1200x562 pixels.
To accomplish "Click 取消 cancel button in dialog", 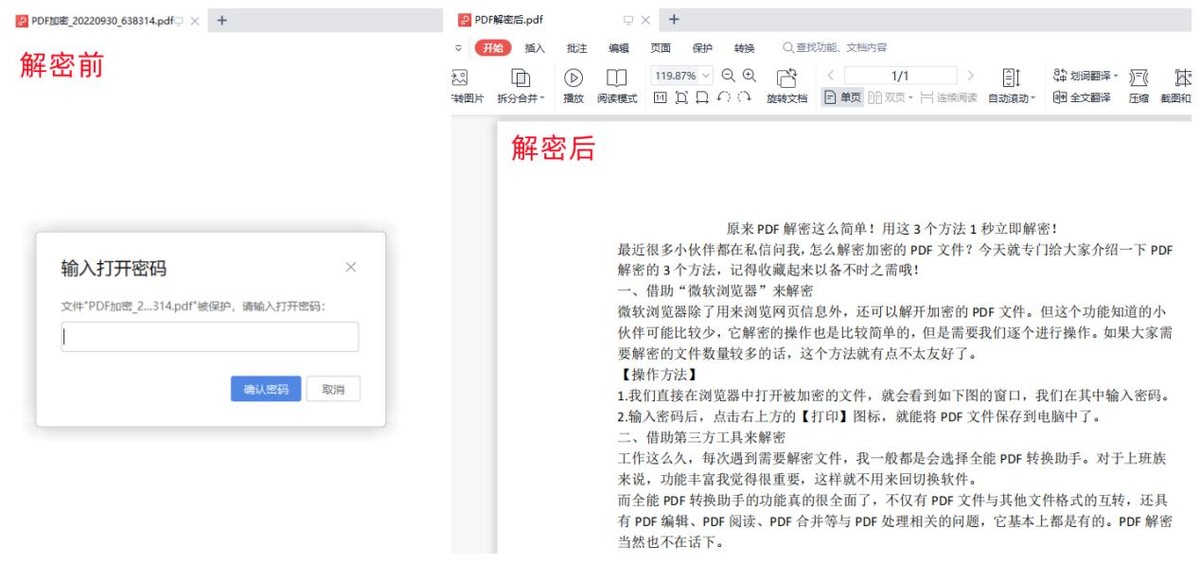I will pyautogui.click(x=333, y=389).
